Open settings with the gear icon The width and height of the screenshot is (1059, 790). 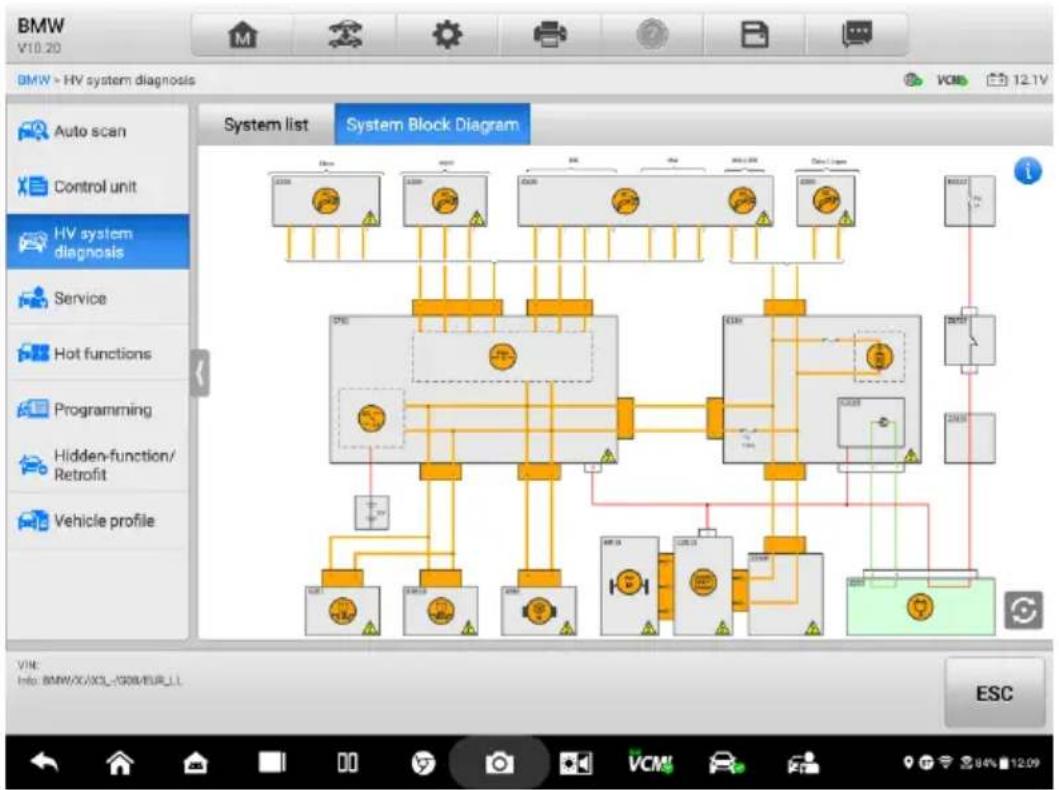447,34
